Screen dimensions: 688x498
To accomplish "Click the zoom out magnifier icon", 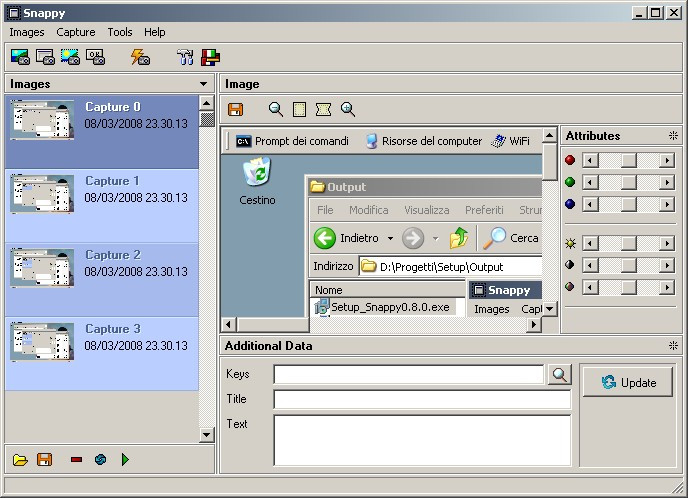I will [276, 109].
